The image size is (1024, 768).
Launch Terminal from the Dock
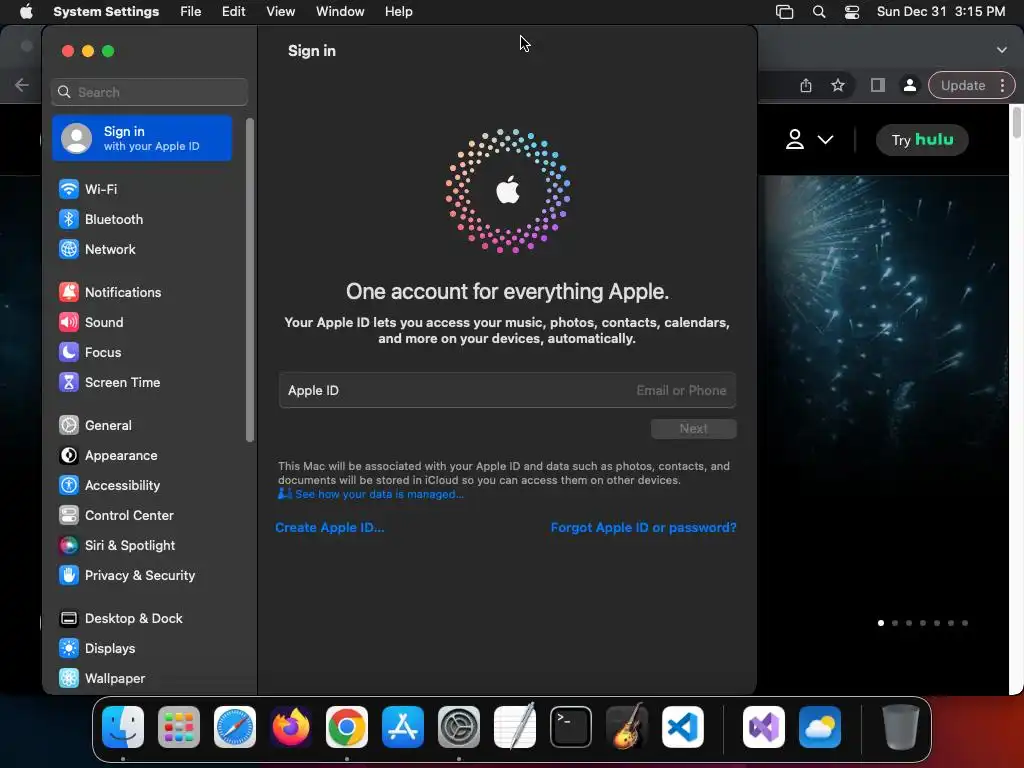571,727
